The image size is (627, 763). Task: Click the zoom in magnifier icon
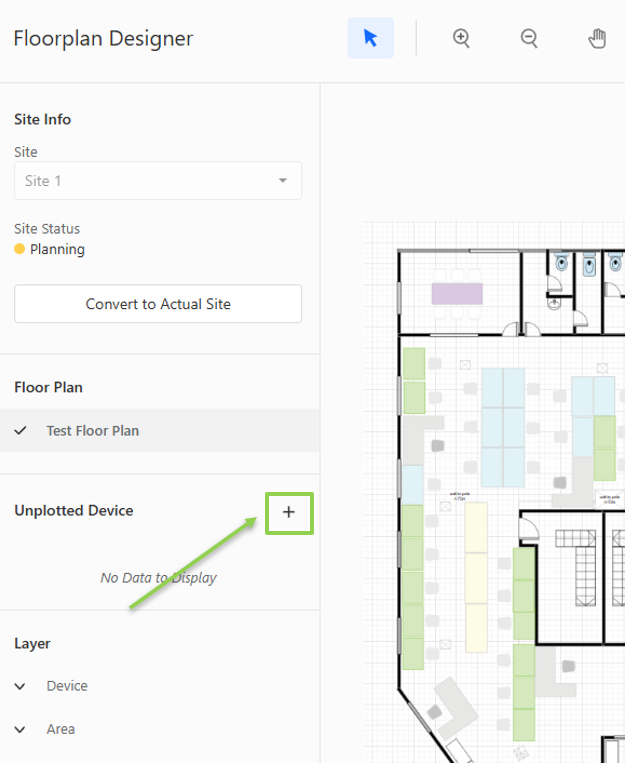(461, 38)
